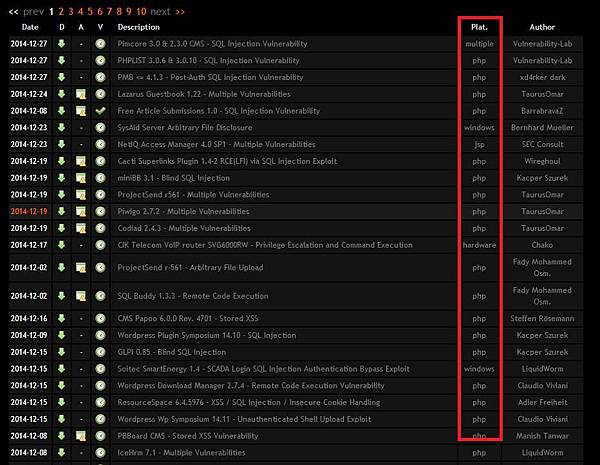Open 'SQL Buddy 1.3.3 - Remote Code Execution'
This screenshot has width=600, height=465.
point(193,296)
